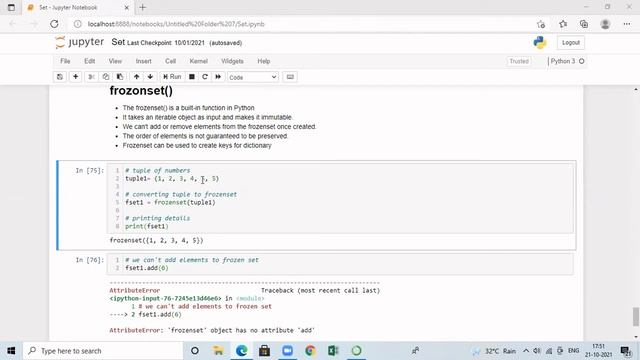Open the volume control in system tray
The width and height of the screenshot is (640, 360).
pyautogui.click(x=537, y=351)
